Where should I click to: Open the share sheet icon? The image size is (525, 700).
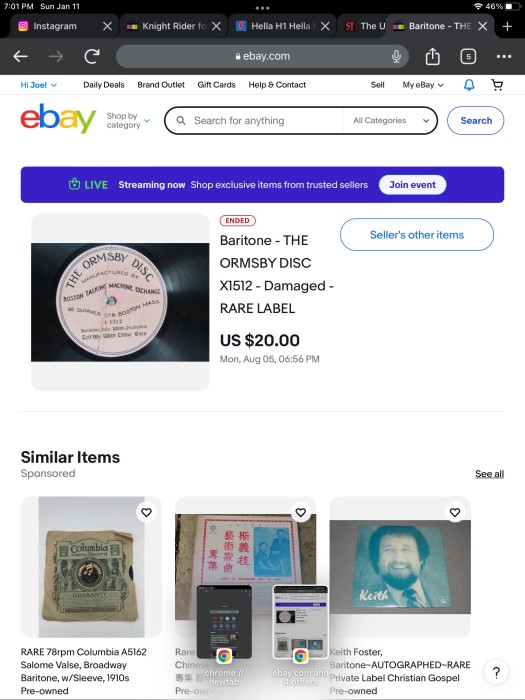pyautogui.click(x=432, y=56)
